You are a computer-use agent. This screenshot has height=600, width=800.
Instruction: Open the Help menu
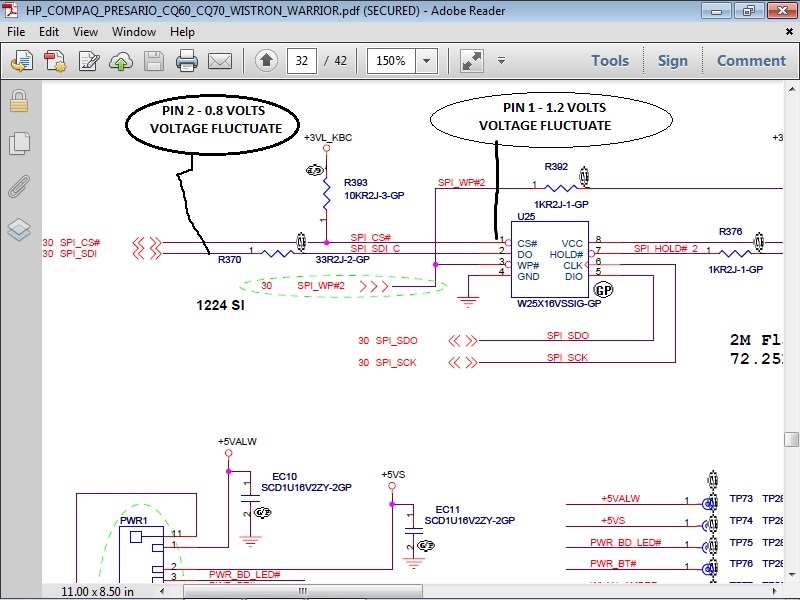click(182, 32)
